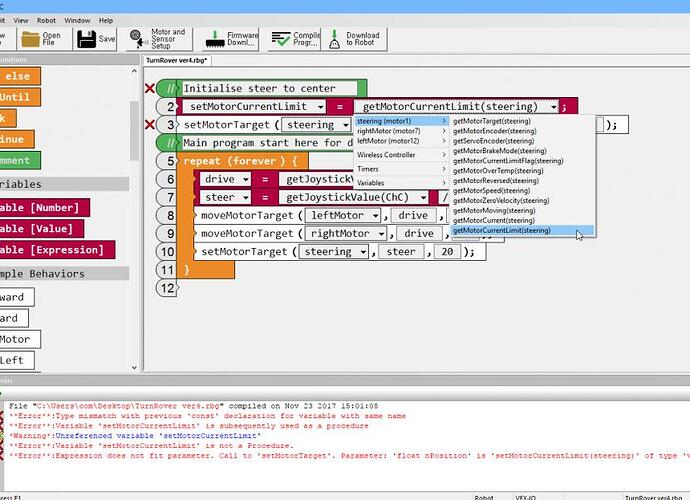Open steering dropdown on line 3
The height and width of the screenshot is (500, 690).
point(346,125)
